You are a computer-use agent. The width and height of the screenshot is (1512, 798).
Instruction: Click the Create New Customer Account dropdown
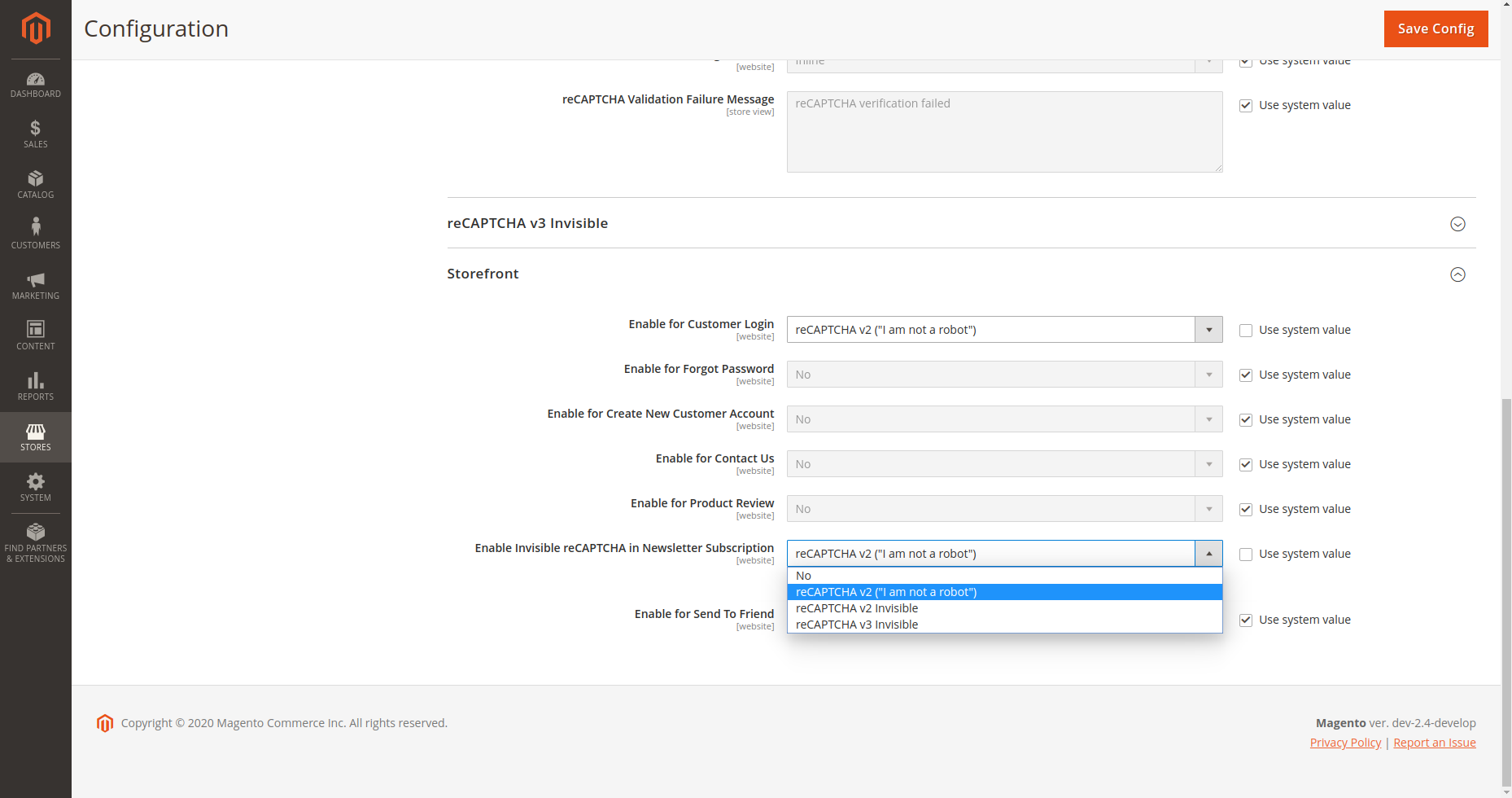click(1004, 419)
